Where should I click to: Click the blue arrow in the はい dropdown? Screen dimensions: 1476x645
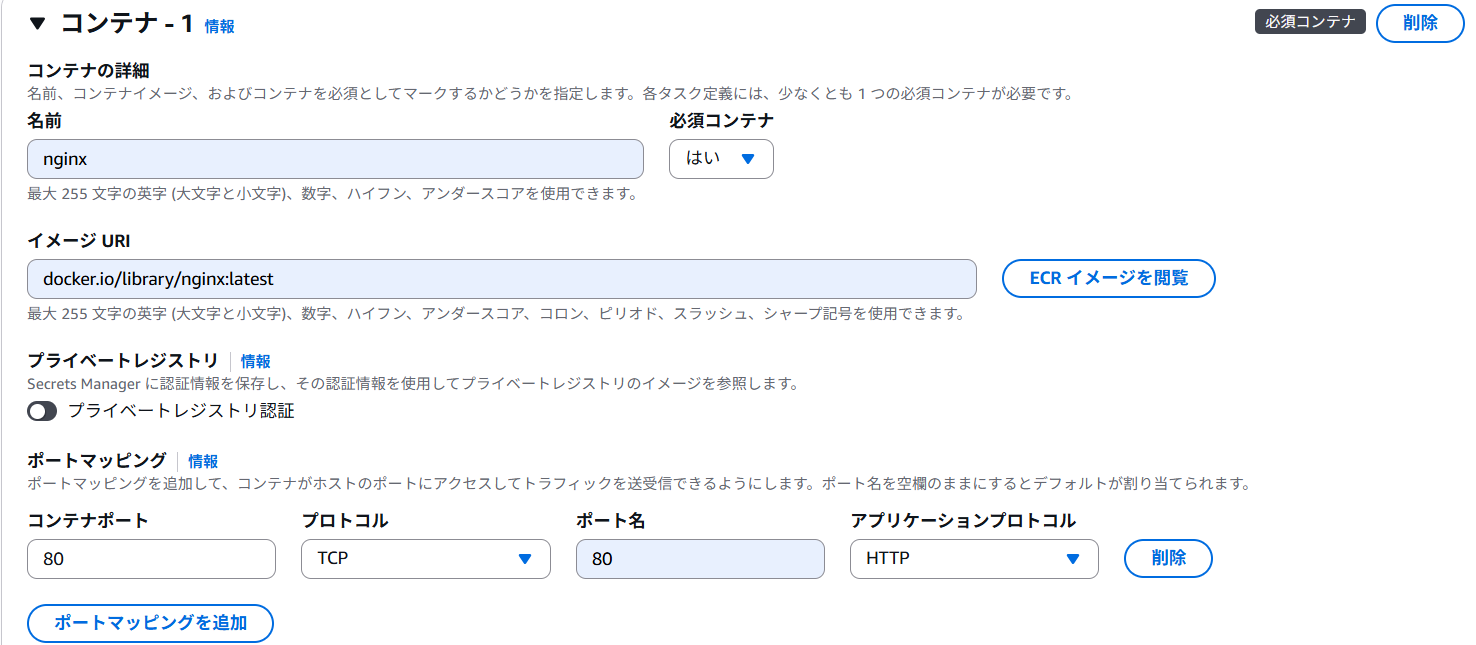747,159
